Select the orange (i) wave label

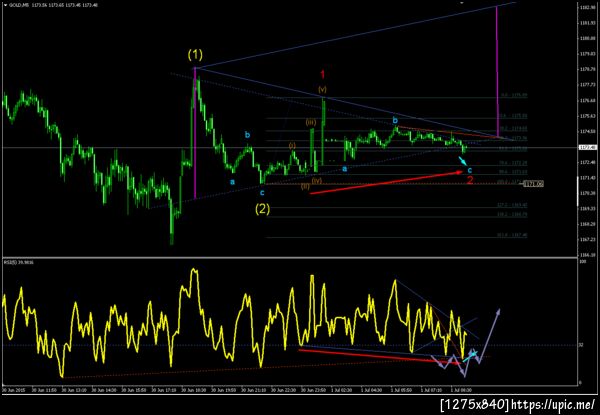point(292,146)
